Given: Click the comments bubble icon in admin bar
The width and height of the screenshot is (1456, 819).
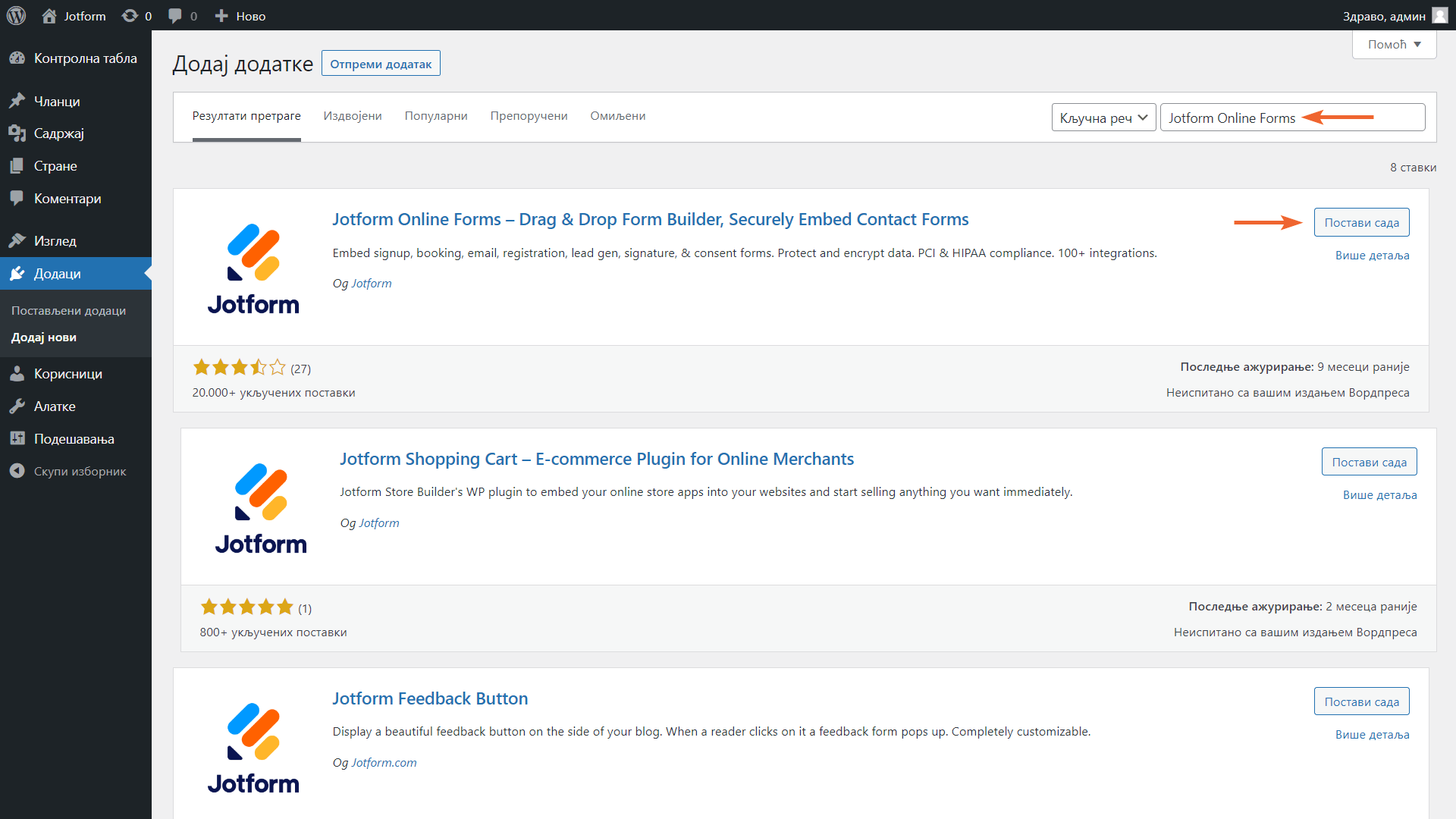Looking at the screenshot, I should coord(175,15).
